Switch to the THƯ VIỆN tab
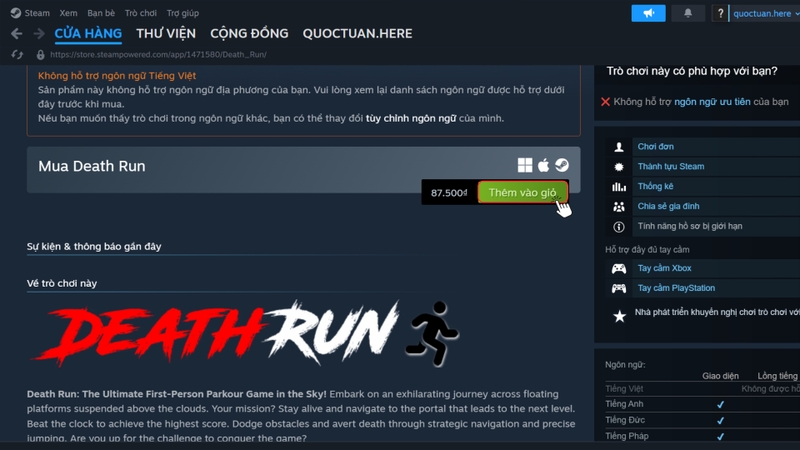This screenshot has width=800, height=450. pyautogui.click(x=166, y=34)
